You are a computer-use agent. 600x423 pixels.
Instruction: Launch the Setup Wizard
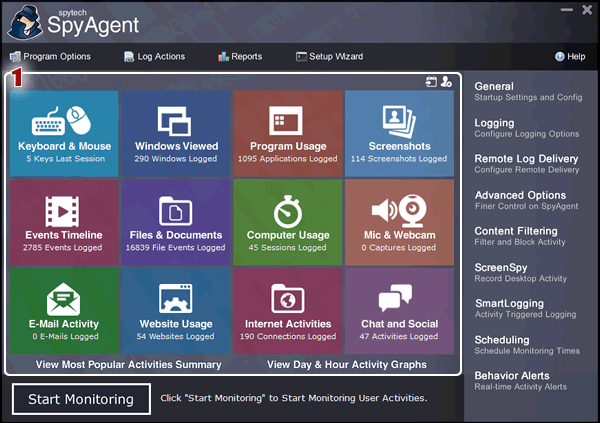point(329,57)
